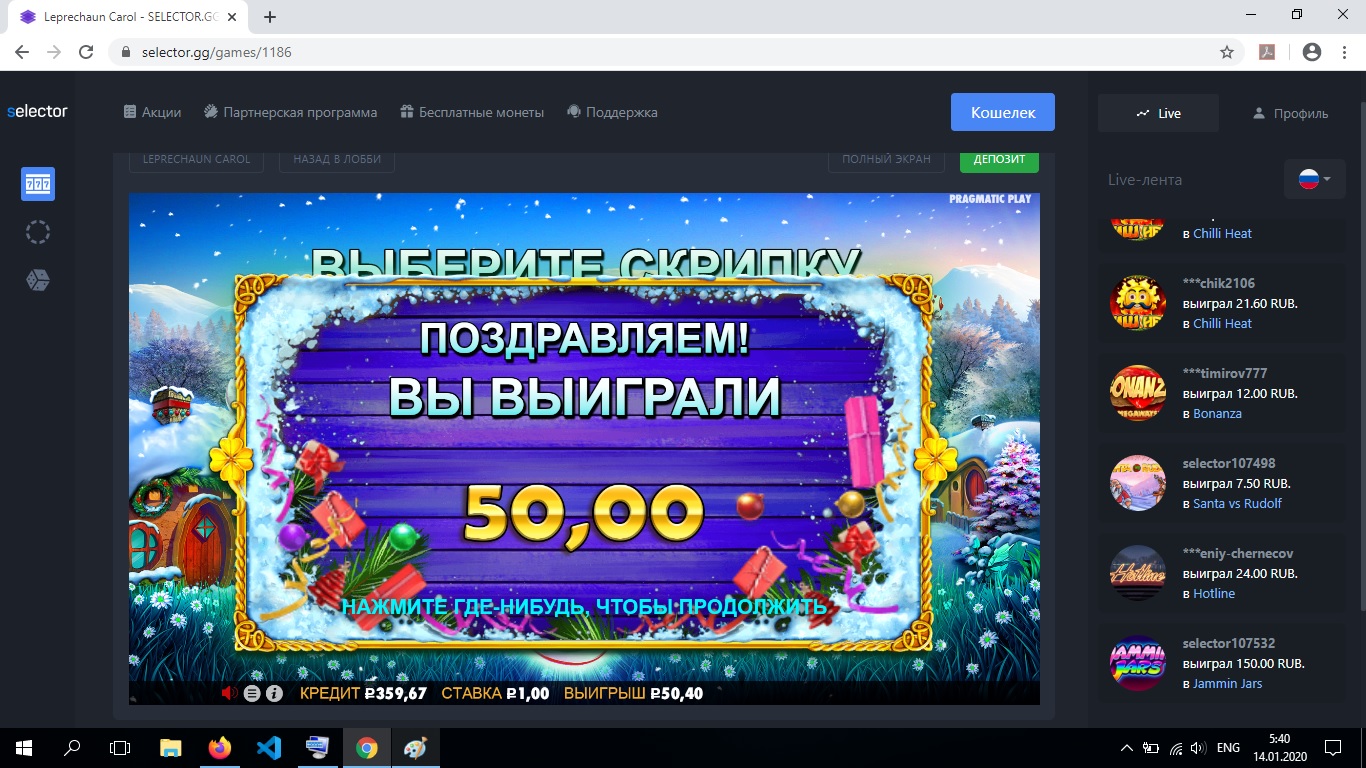Open Visual Studio Code from the taskbar
This screenshot has height=768, width=1366.
[x=269, y=748]
